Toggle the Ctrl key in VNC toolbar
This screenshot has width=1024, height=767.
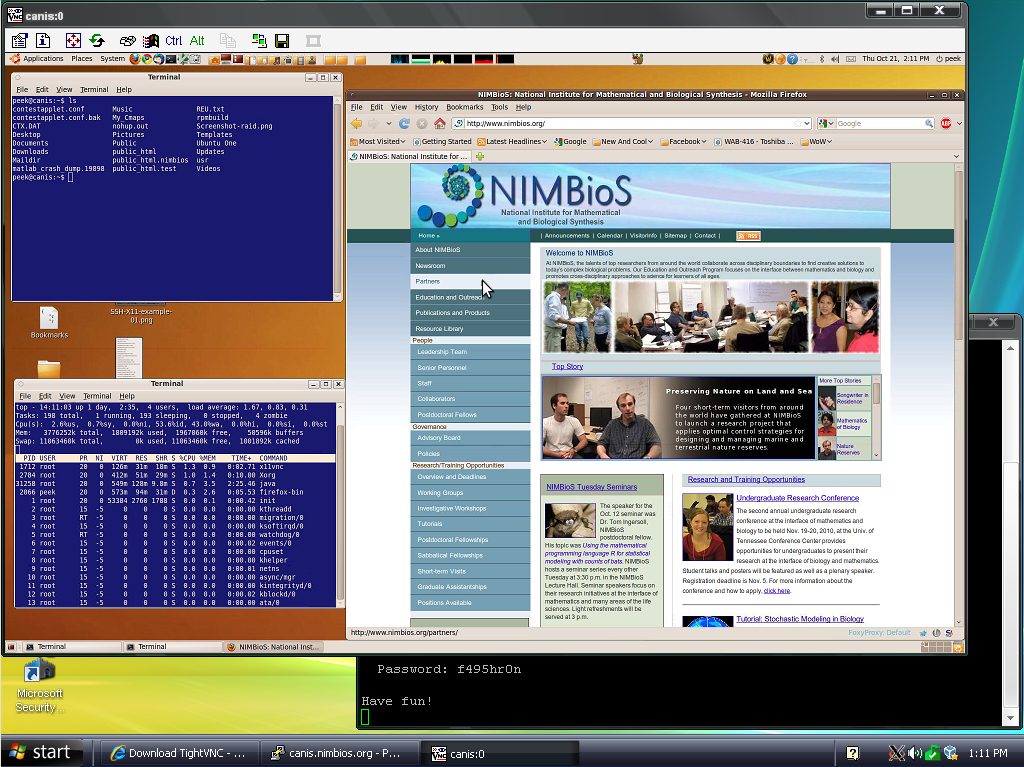pyautogui.click(x=174, y=41)
